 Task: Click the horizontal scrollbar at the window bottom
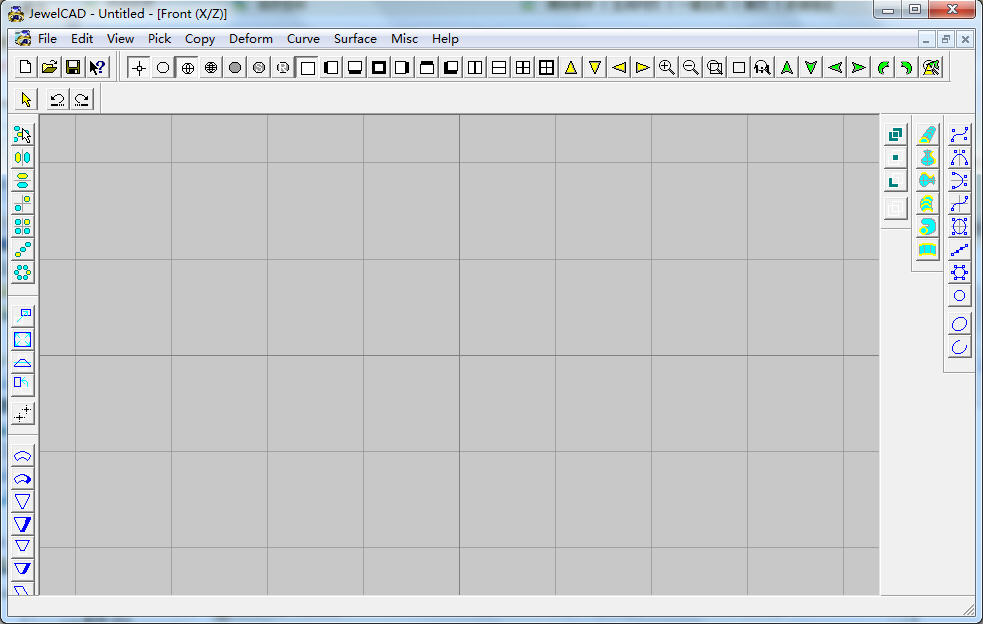[490, 608]
